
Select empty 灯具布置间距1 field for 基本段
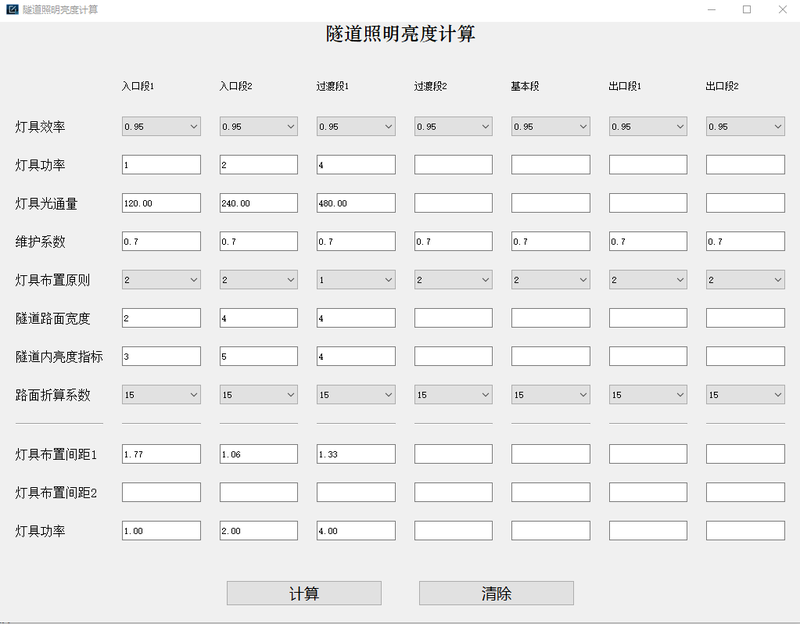pyautogui.click(x=551, y=454)
